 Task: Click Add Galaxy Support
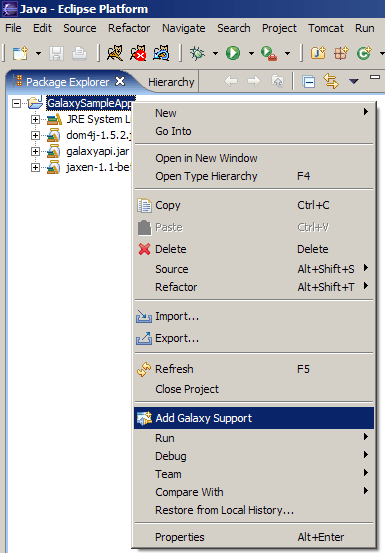pyautogui.click(x=254, y=418)
